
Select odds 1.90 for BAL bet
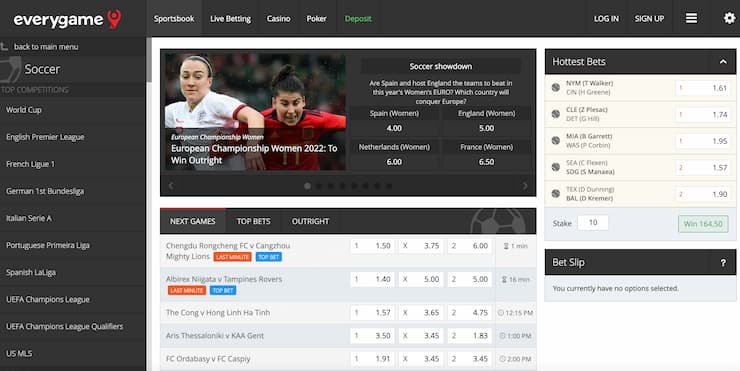click(x=703, y=194)
